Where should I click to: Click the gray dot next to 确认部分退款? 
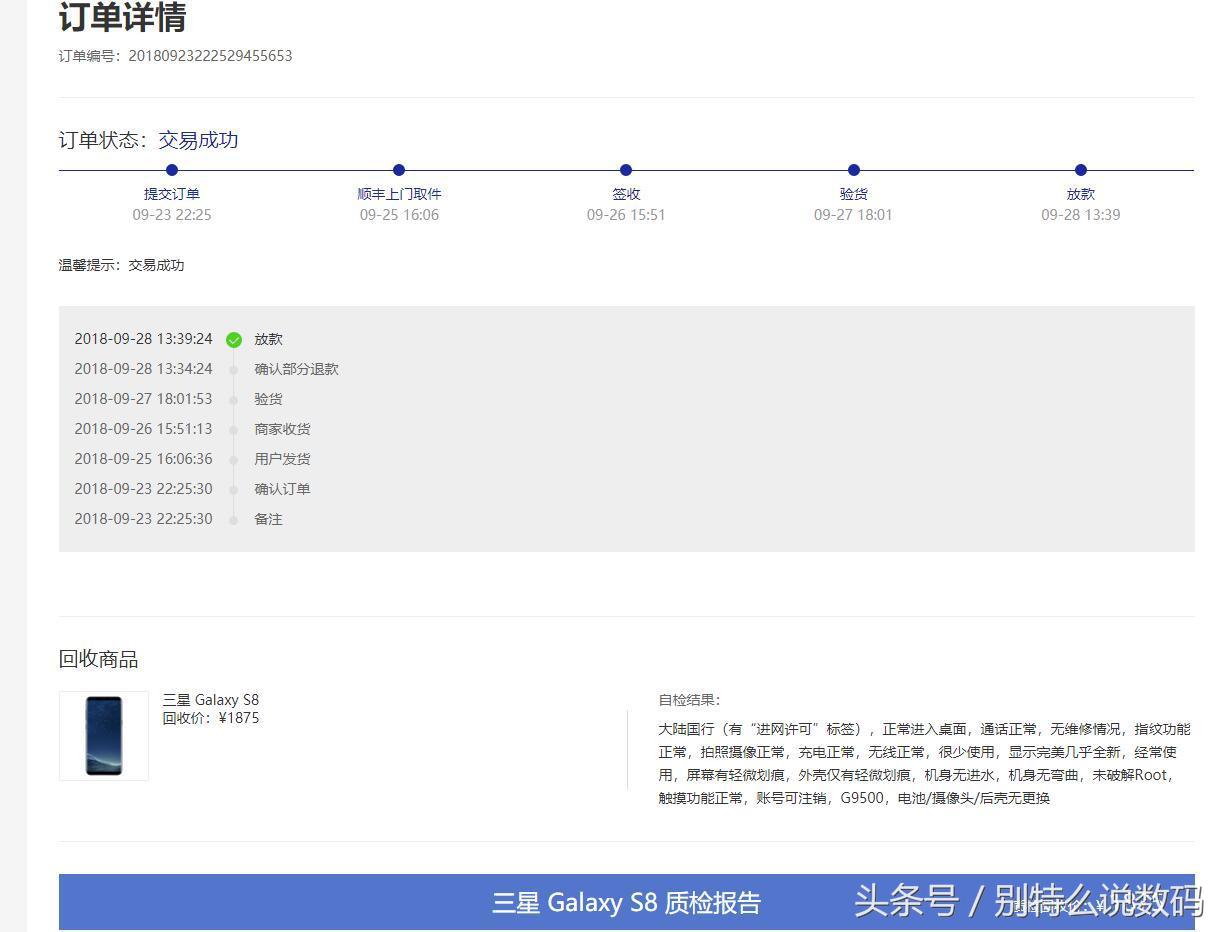click(234, 369)
